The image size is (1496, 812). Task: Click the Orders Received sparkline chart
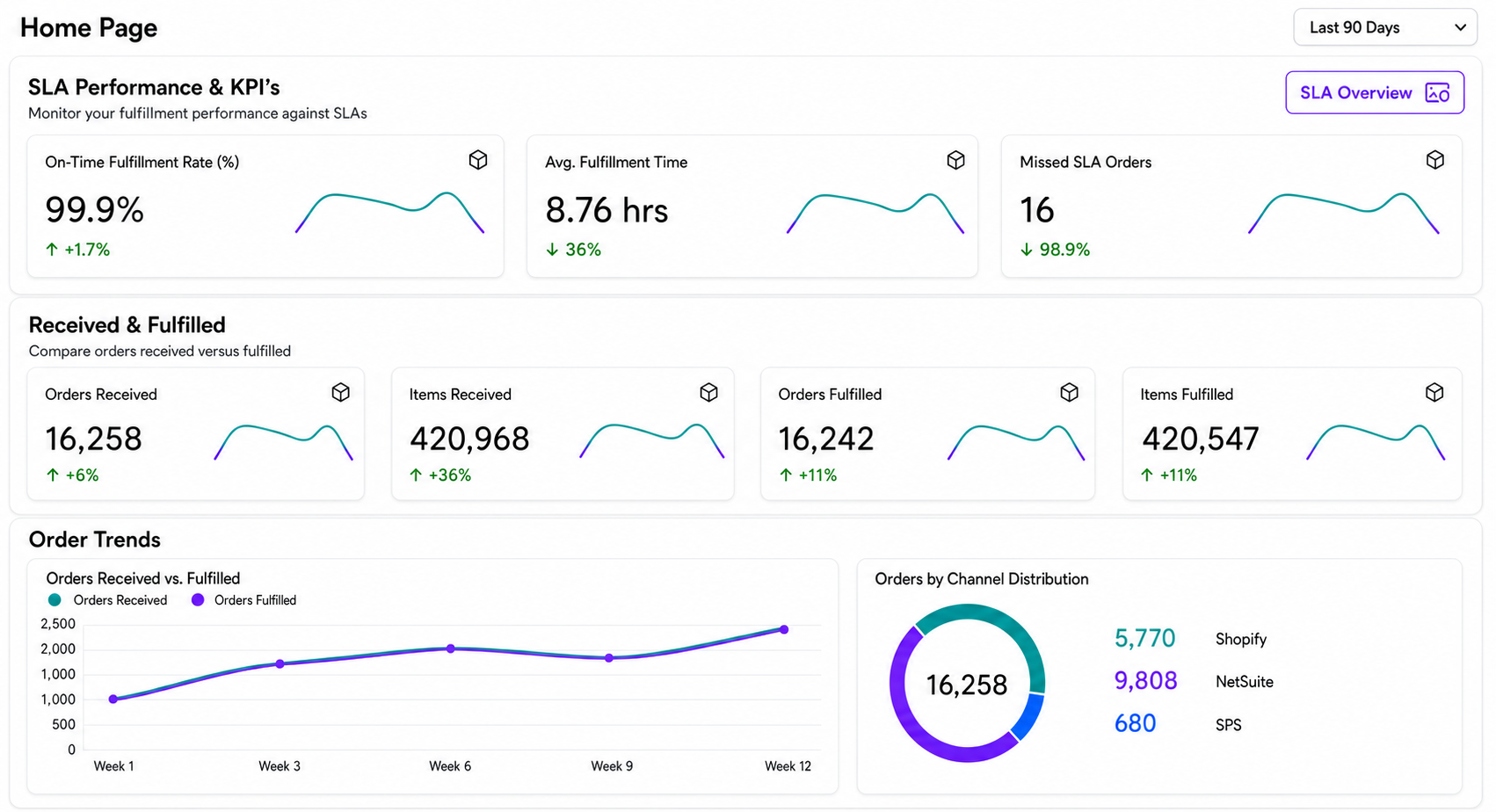point(284,442)
